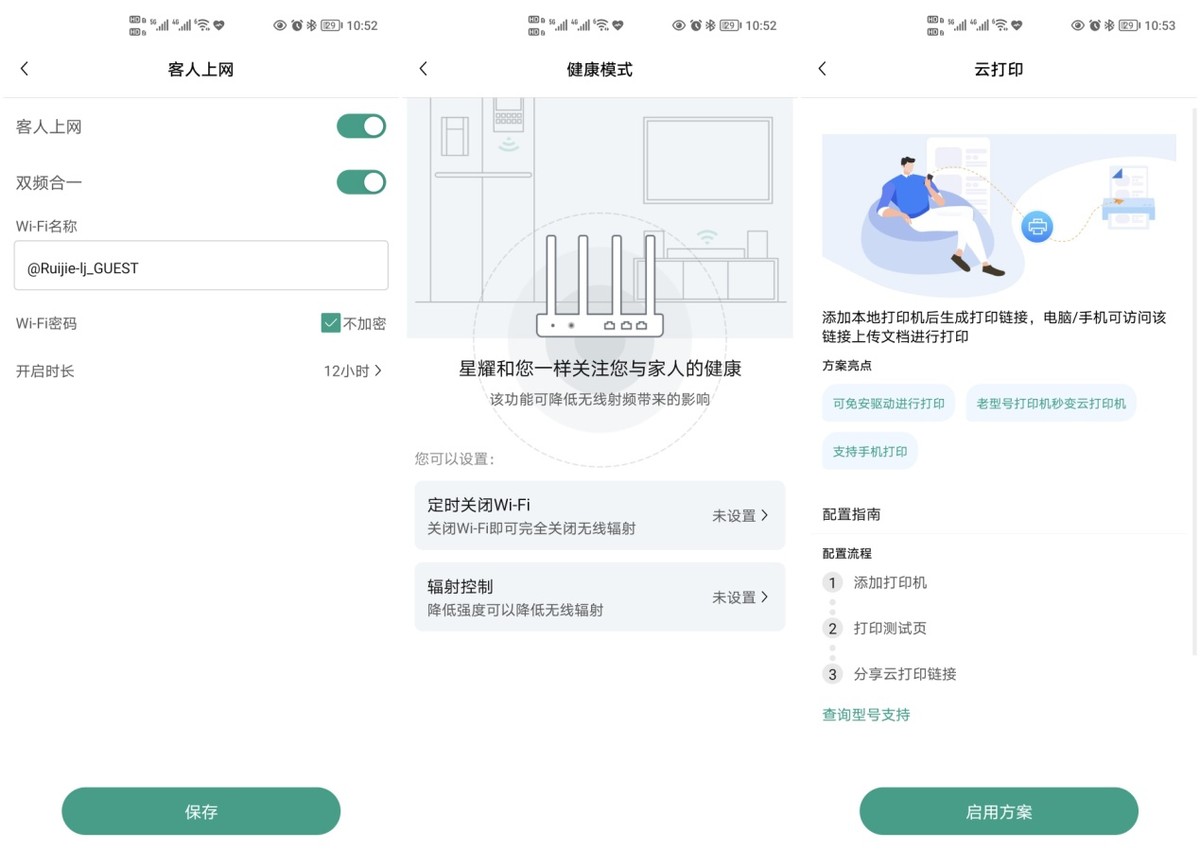
Task: Click the back arrow on the 健康模式 page
Action: point(423,68)
